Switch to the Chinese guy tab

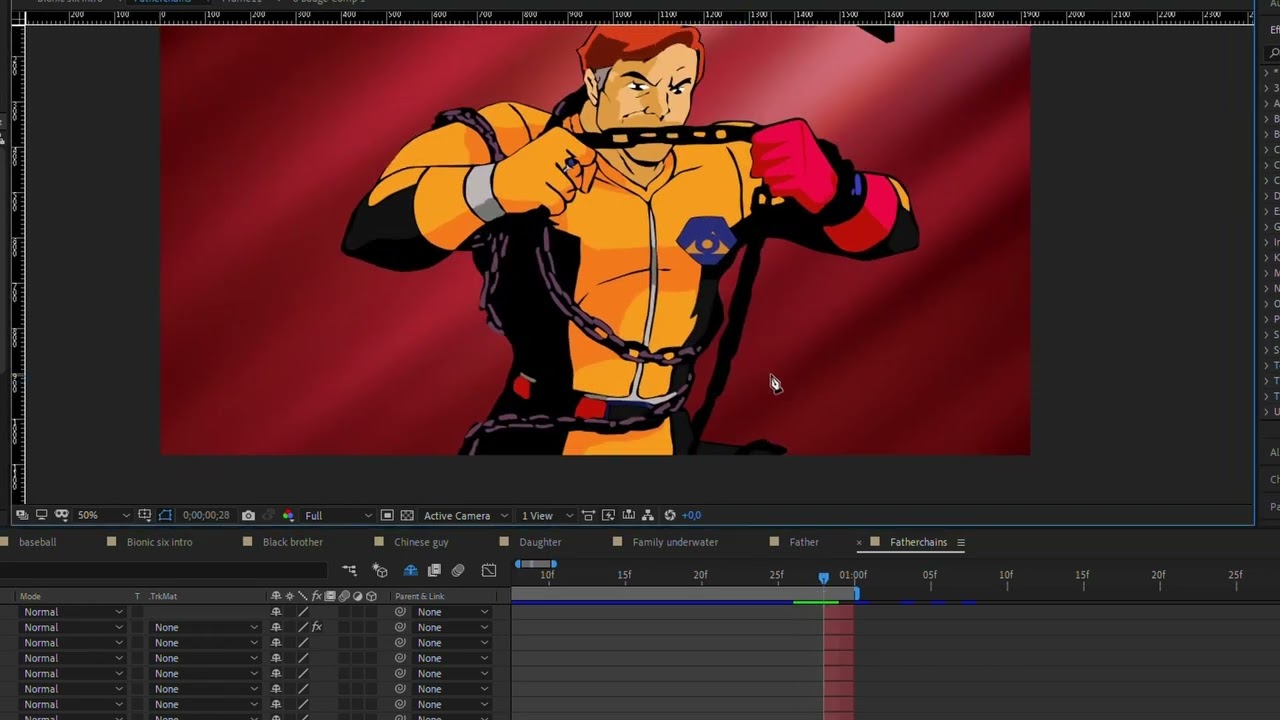421,542
